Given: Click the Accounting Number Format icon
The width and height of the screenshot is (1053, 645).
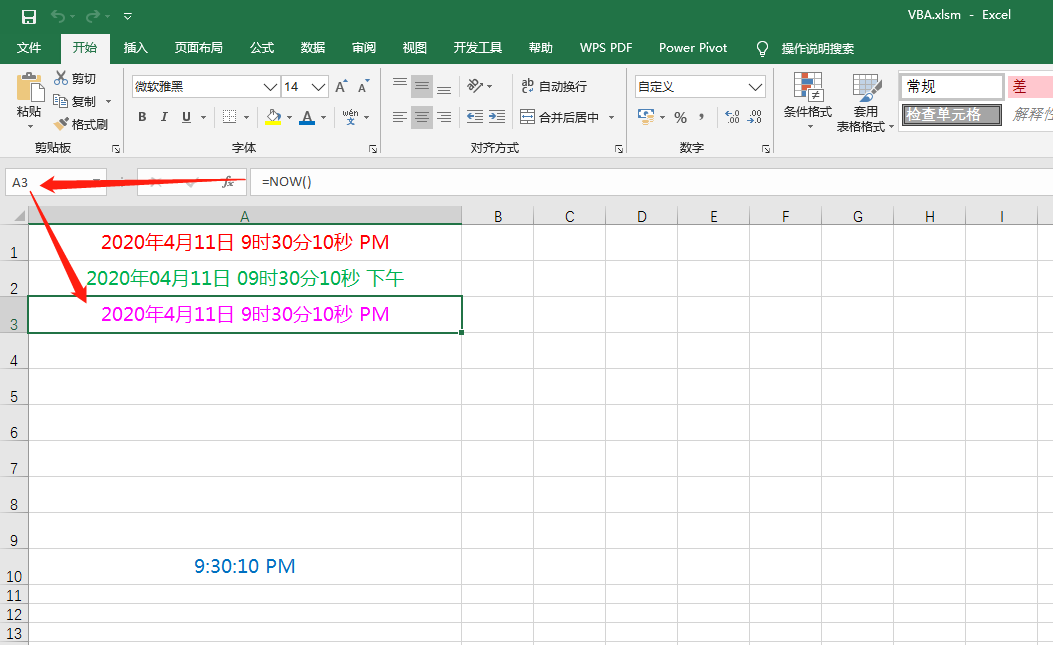Looking at the screenshot, I should [x=646, y=117].
